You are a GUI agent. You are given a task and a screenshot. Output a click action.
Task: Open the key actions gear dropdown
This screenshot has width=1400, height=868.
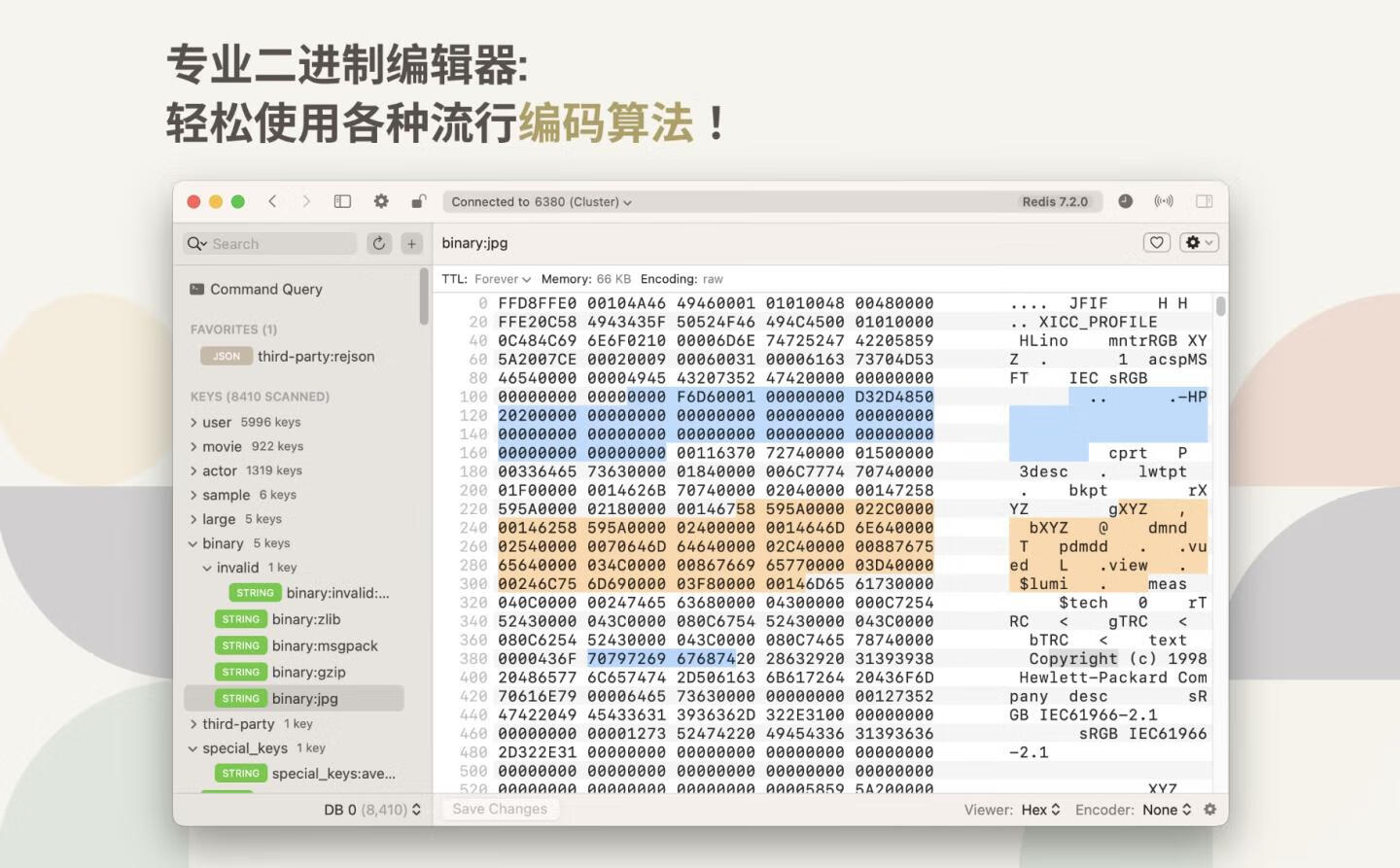coord(1199,243)
